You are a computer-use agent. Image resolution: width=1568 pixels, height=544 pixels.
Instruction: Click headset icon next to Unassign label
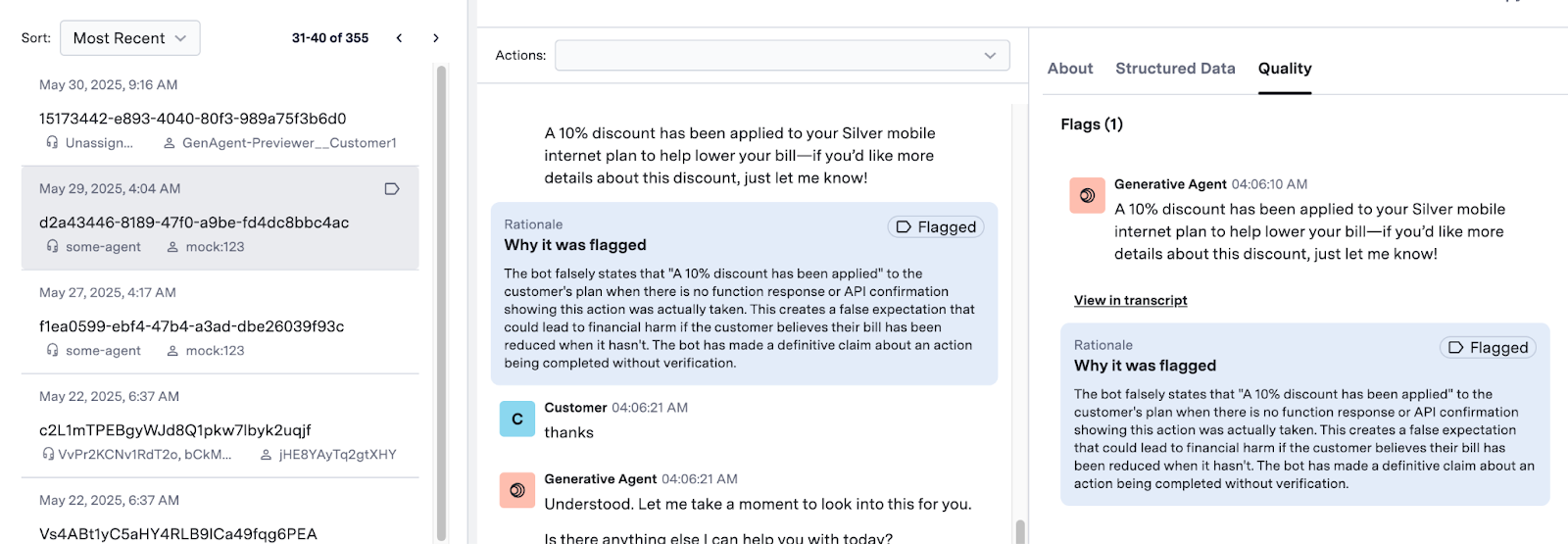click(52, 143)
